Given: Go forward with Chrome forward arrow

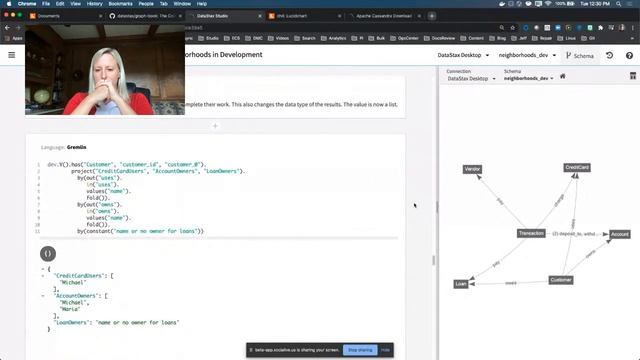Looking at the screenshot, I should coord(18,28).
